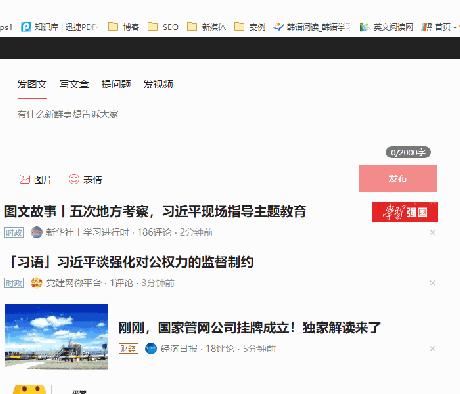Switch to the 写文章 tab
The image size is (460, 394).
click(x=74, y=84)
